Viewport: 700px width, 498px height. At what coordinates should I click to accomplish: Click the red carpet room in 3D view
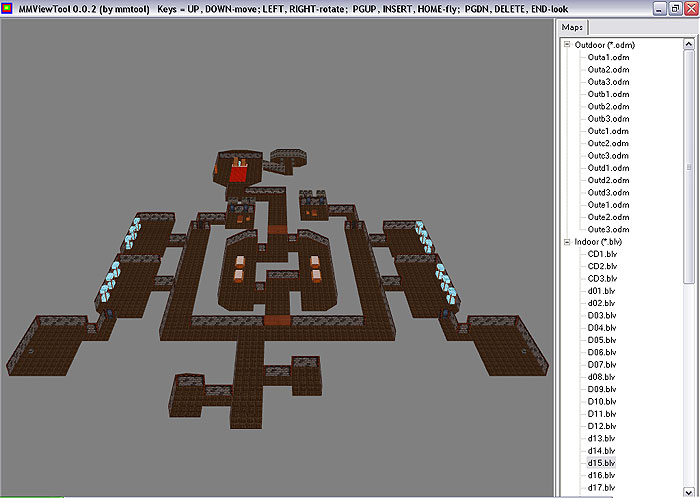click(x=238, y=173)
